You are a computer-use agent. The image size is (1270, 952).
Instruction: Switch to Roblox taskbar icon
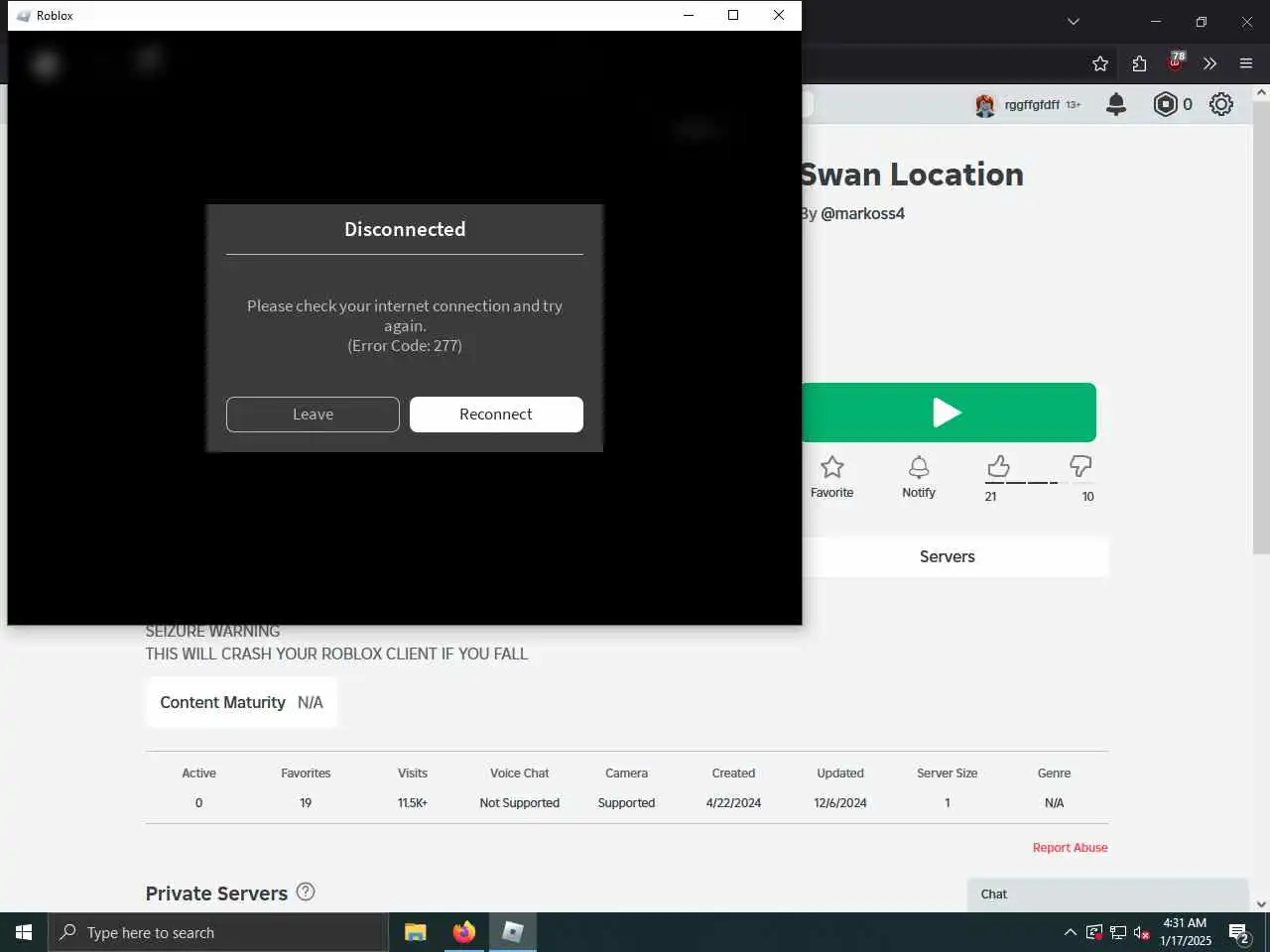point(512,932)
